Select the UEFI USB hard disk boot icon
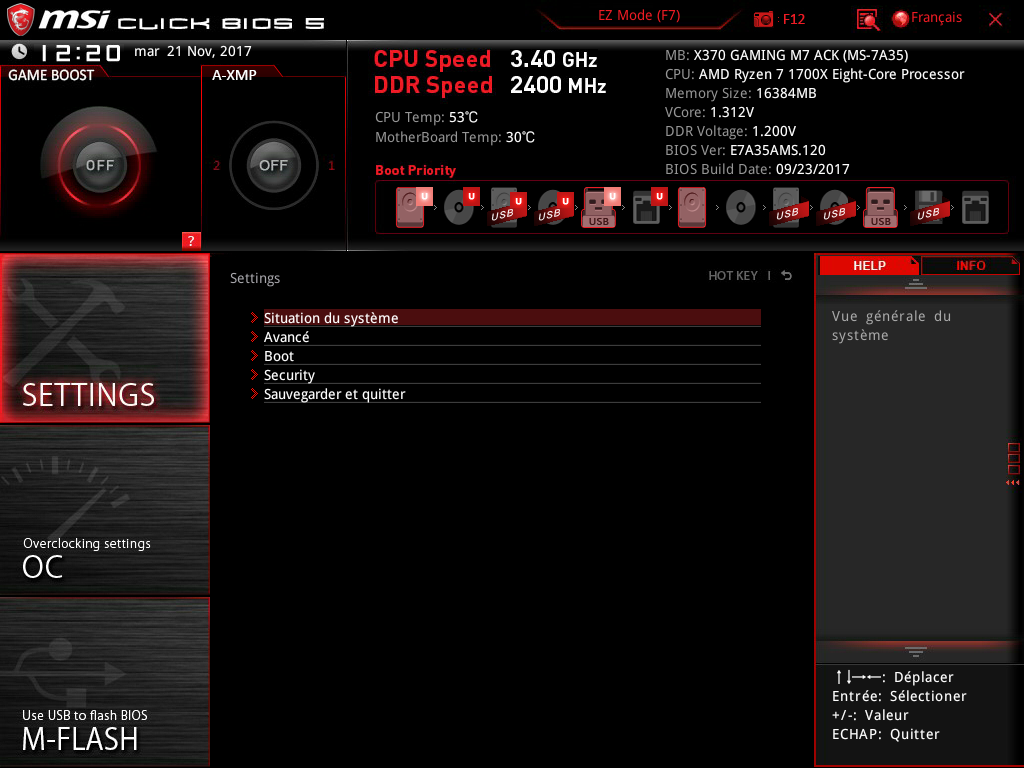Screen dimensions: 1024x768 coord(508,207)
